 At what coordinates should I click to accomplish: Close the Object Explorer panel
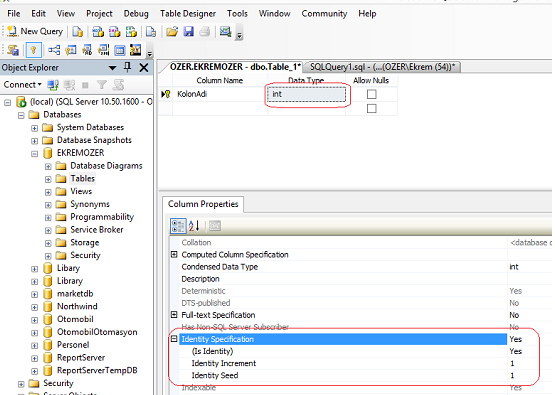(144, 67)
